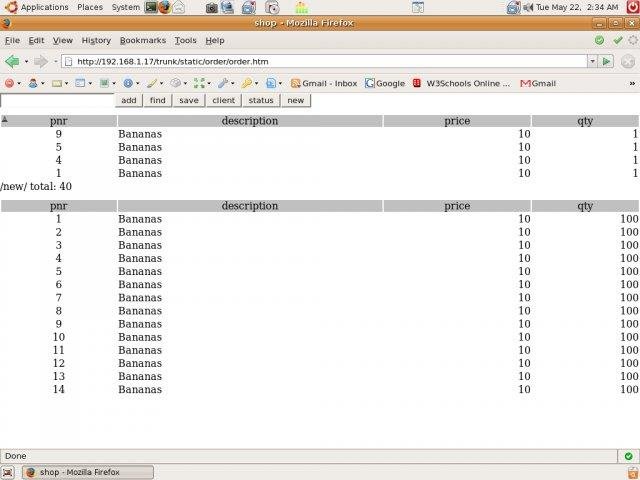640x480 pixels.
Task: Click the green checkmark validation icon
Action: click(x=618, y=40)
